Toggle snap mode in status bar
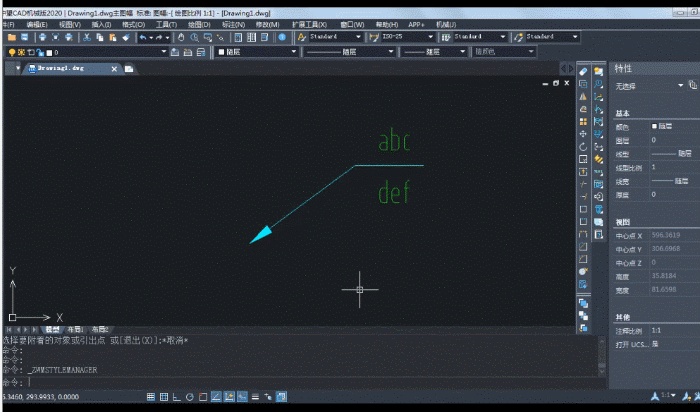 pyautogui.click(x=151, y=397)
